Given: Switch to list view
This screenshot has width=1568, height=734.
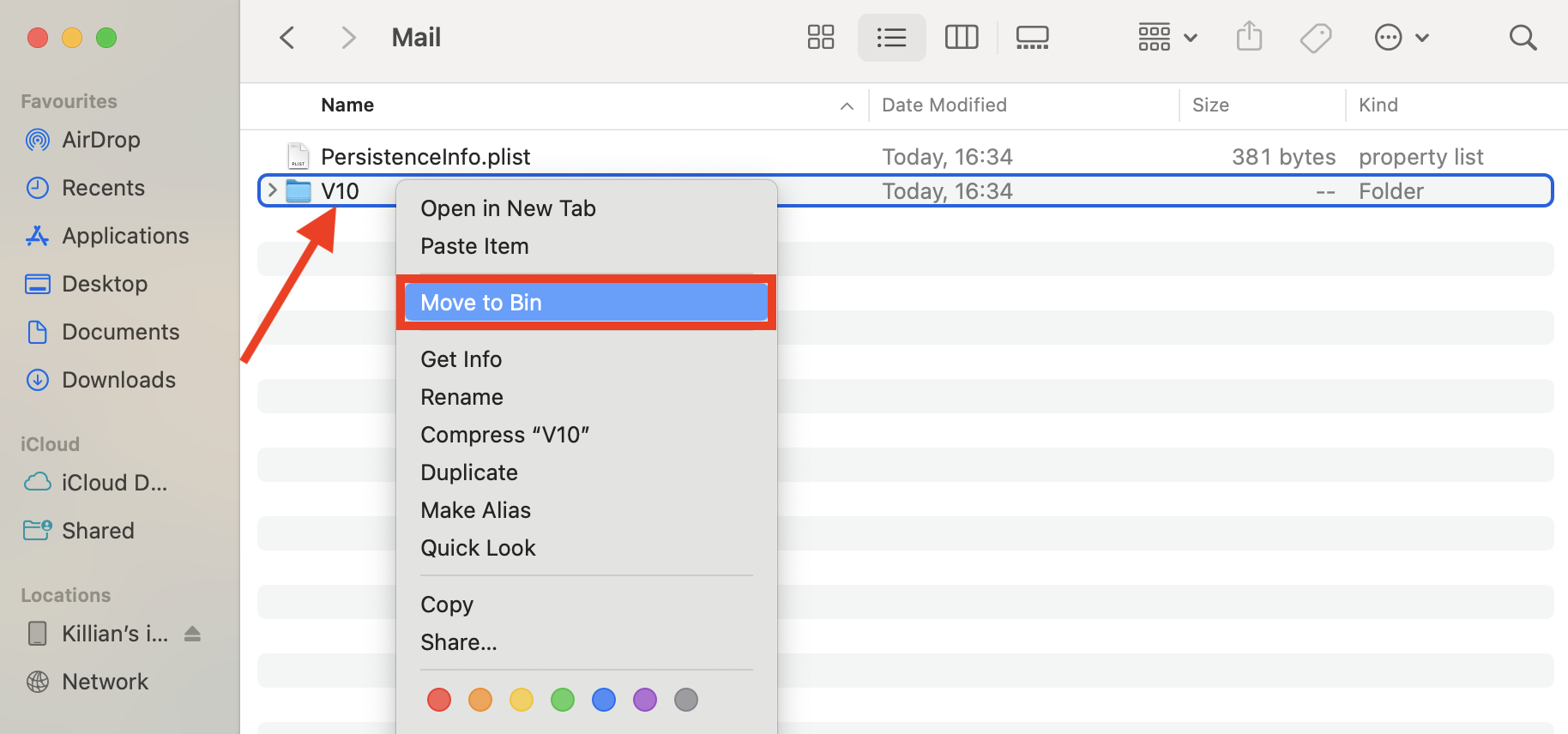Looking at the screenshot, I should point(891,38).
